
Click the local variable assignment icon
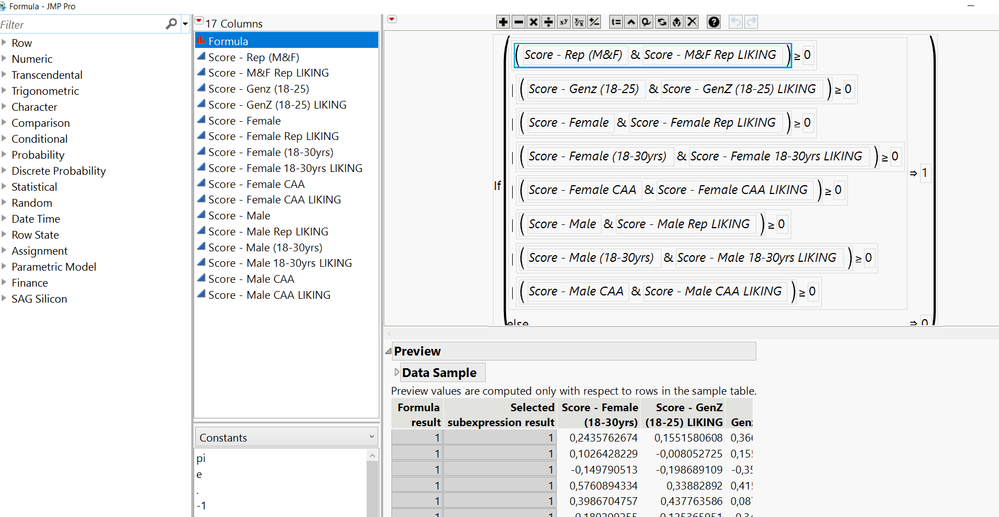(616, 22)
